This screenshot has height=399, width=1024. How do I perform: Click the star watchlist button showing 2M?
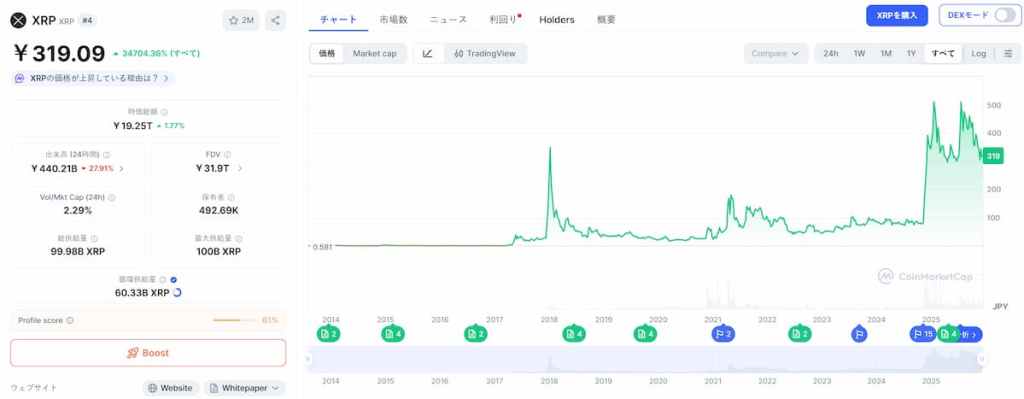click(x=241, y=20)
